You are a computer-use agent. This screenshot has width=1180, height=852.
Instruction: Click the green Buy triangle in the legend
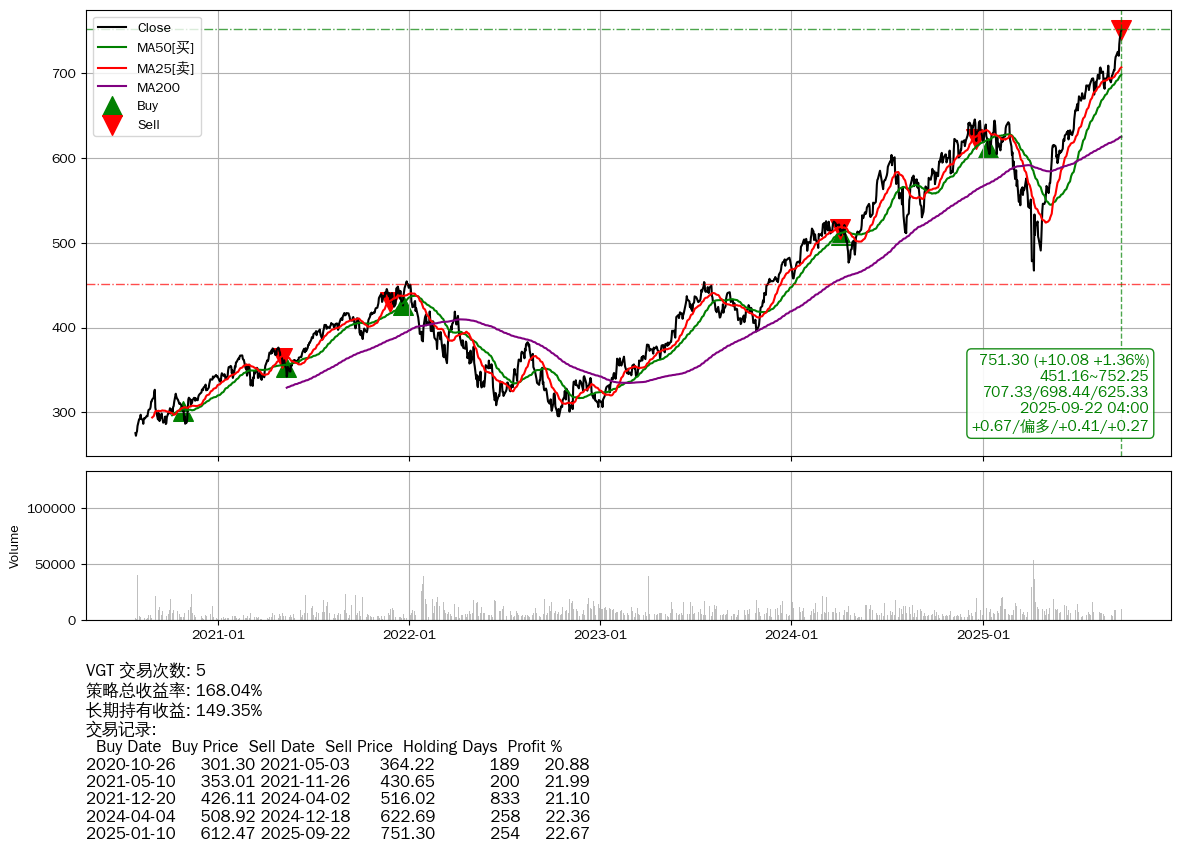click(113, 106)
